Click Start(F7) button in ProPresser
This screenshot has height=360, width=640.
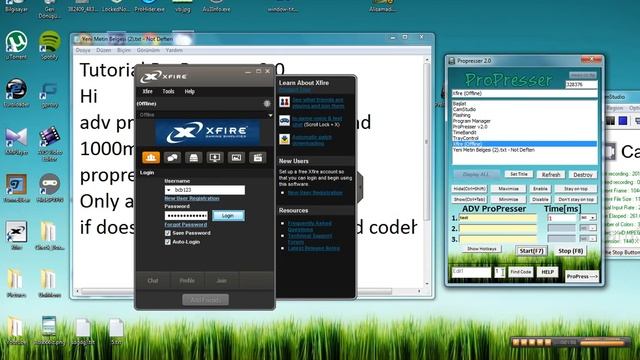coord(531,251)
